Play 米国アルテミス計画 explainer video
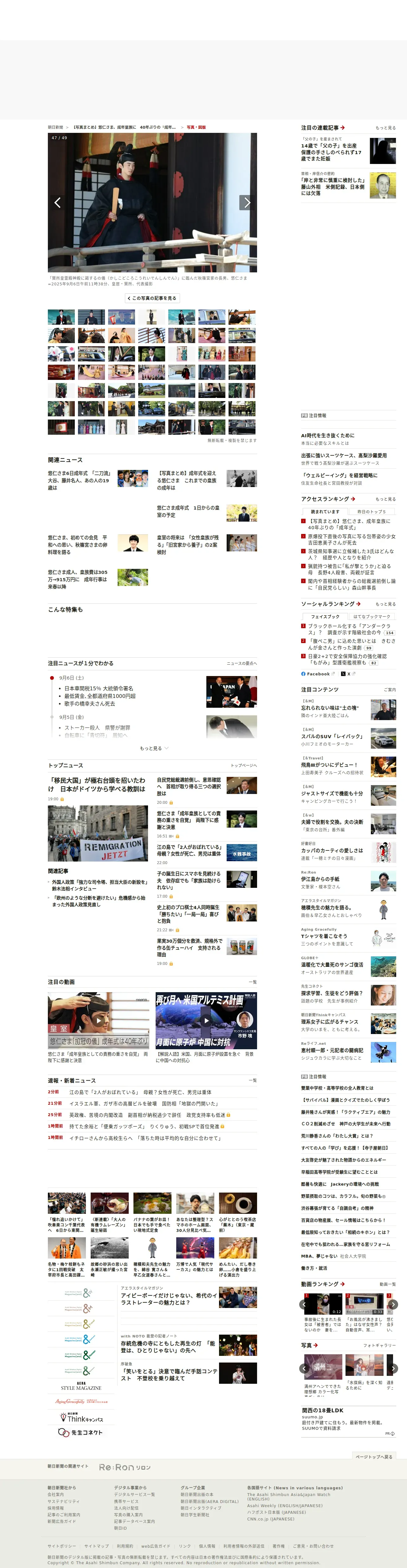The height and width of the screenshot is (1568, 407). tap(206, 1020)
